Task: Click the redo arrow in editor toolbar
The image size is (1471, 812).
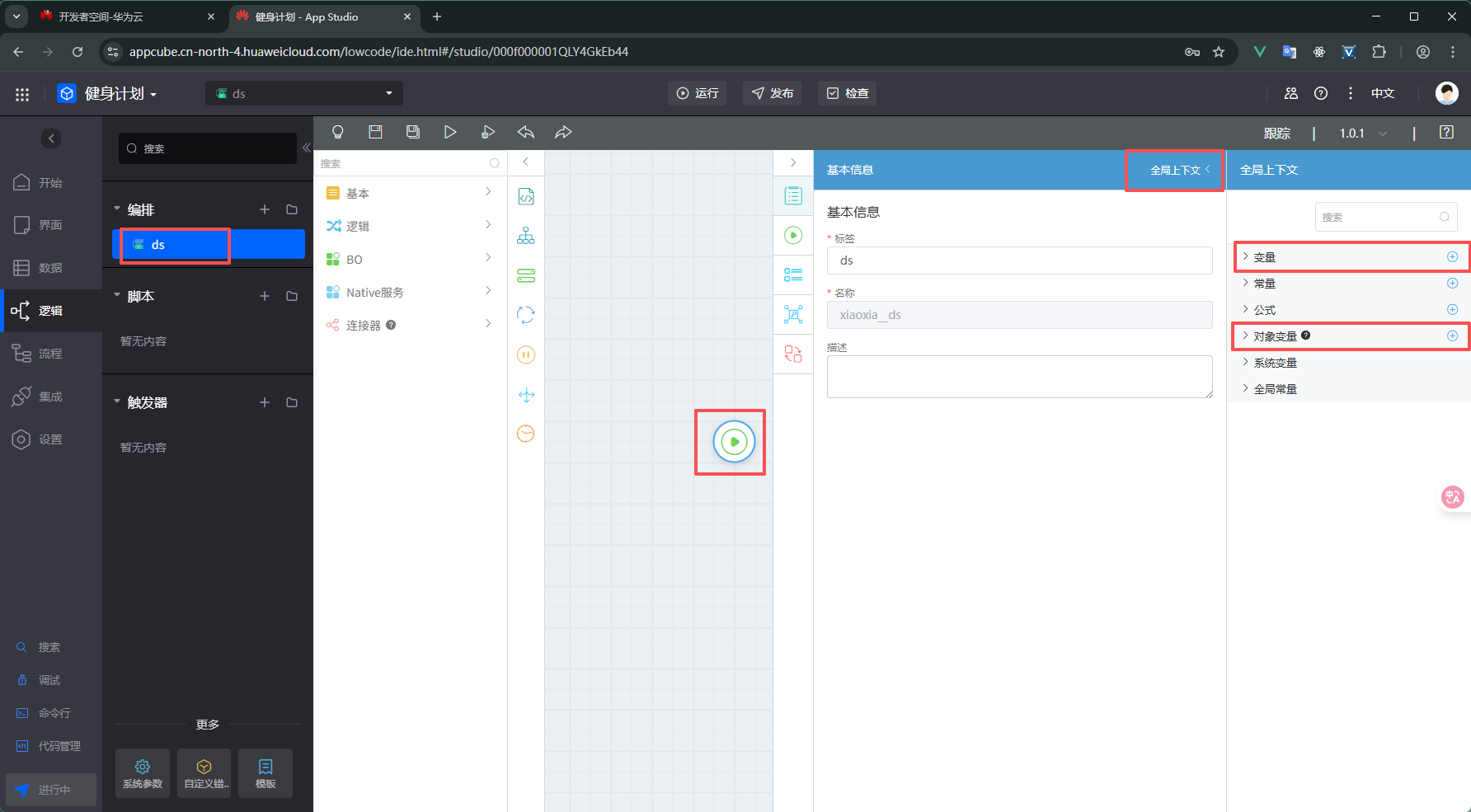Action: [563, 132]
